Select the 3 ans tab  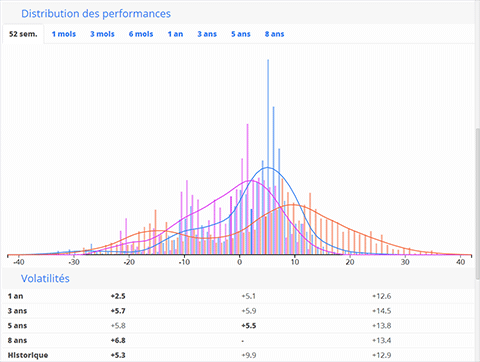(207, 34)
